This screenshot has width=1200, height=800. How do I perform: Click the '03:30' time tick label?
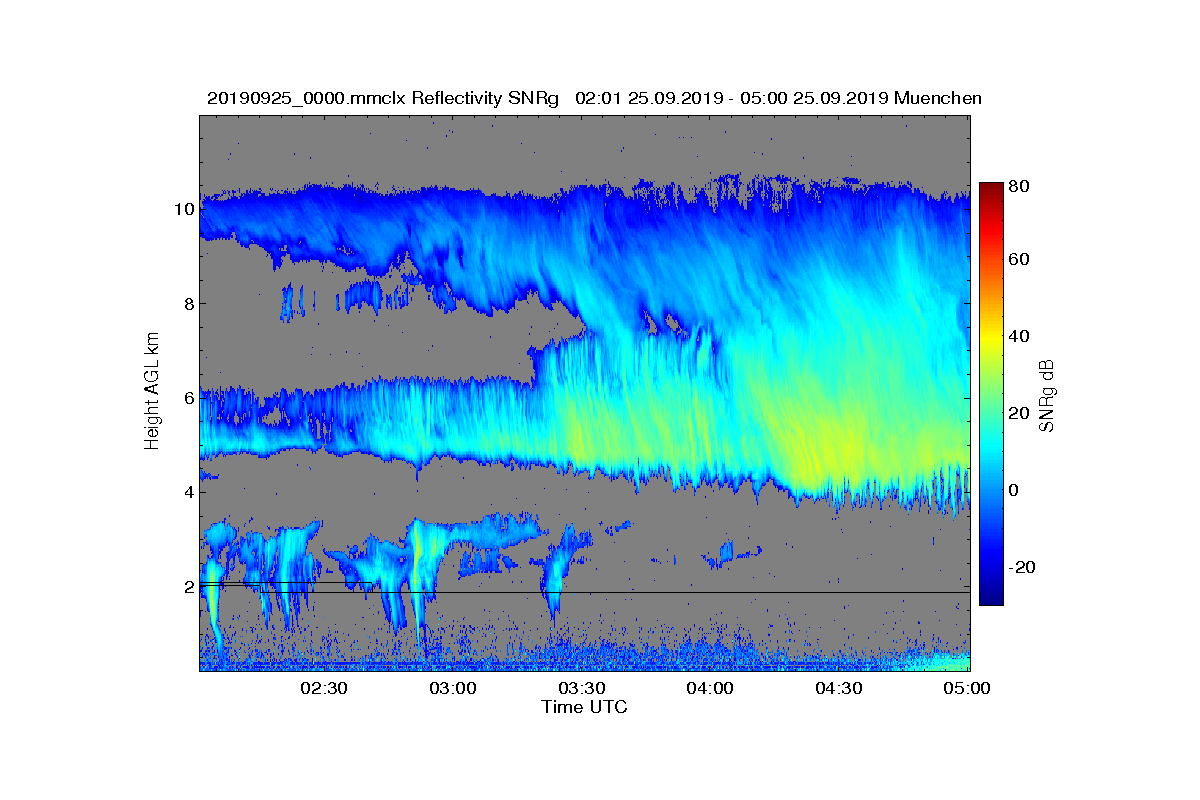(581, 689)
